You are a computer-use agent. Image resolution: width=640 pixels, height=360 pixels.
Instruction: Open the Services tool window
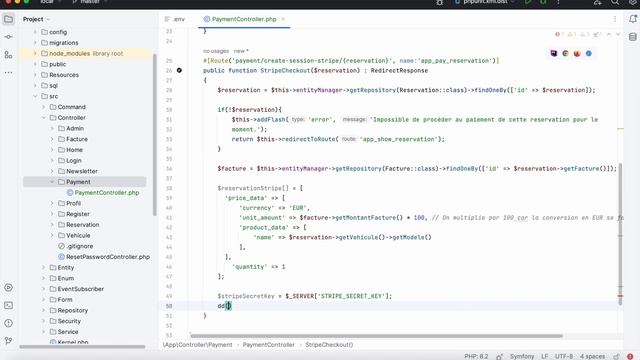pyautogui.click(x=8, y=287)
